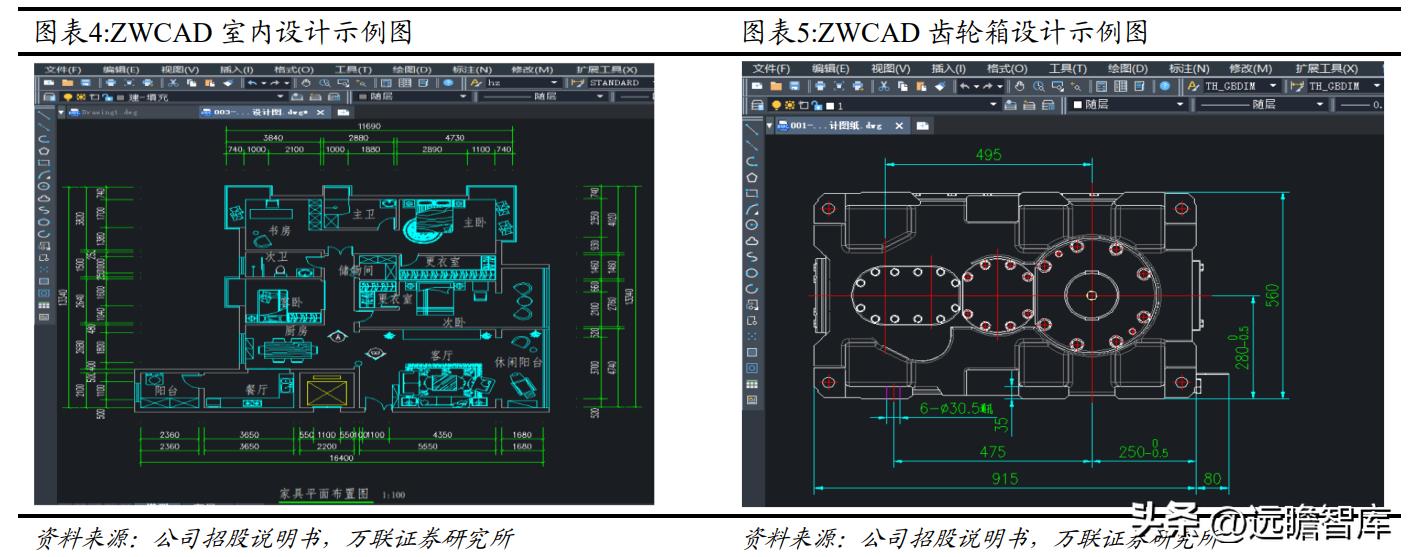Toggle layer on/off bulb in gearbox window
Viewport: 1408px width, 557px height.
pos(776,105)
